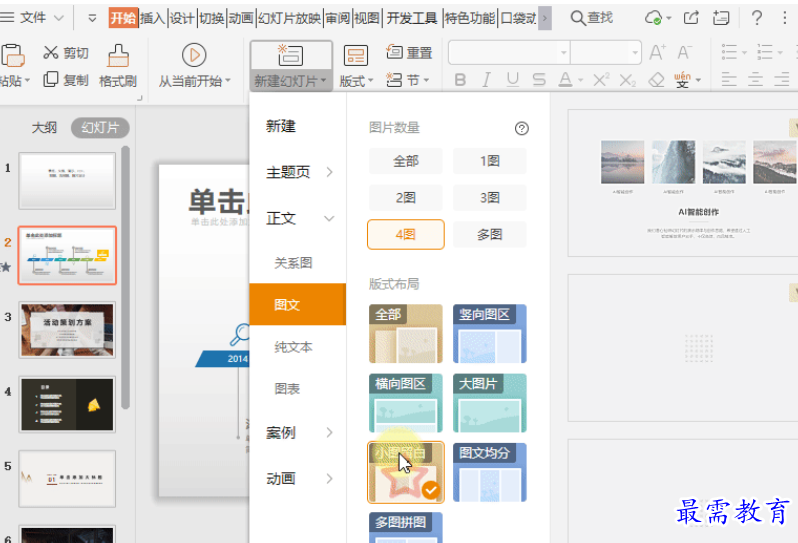Select 图表 in the category list
The height and width of the screenshot is (543, 798).
(287, 389)
